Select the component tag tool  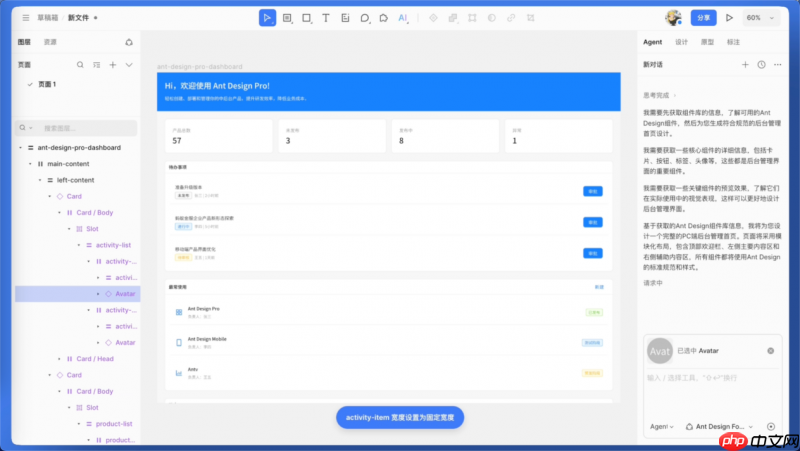[384, 18]
